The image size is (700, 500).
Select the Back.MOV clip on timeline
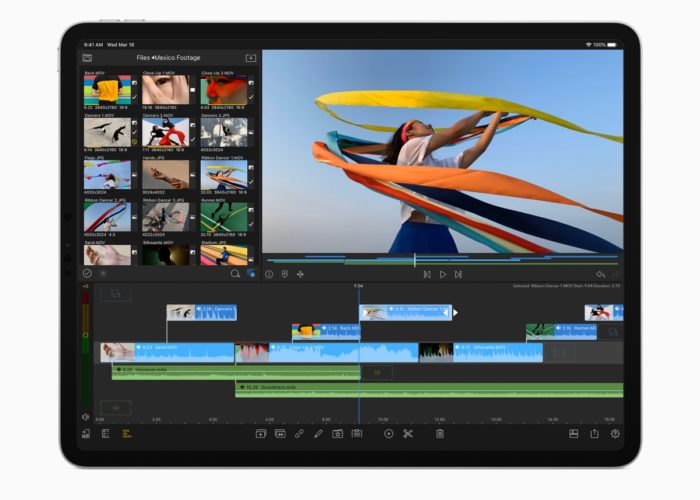click(x=326, y=332)
